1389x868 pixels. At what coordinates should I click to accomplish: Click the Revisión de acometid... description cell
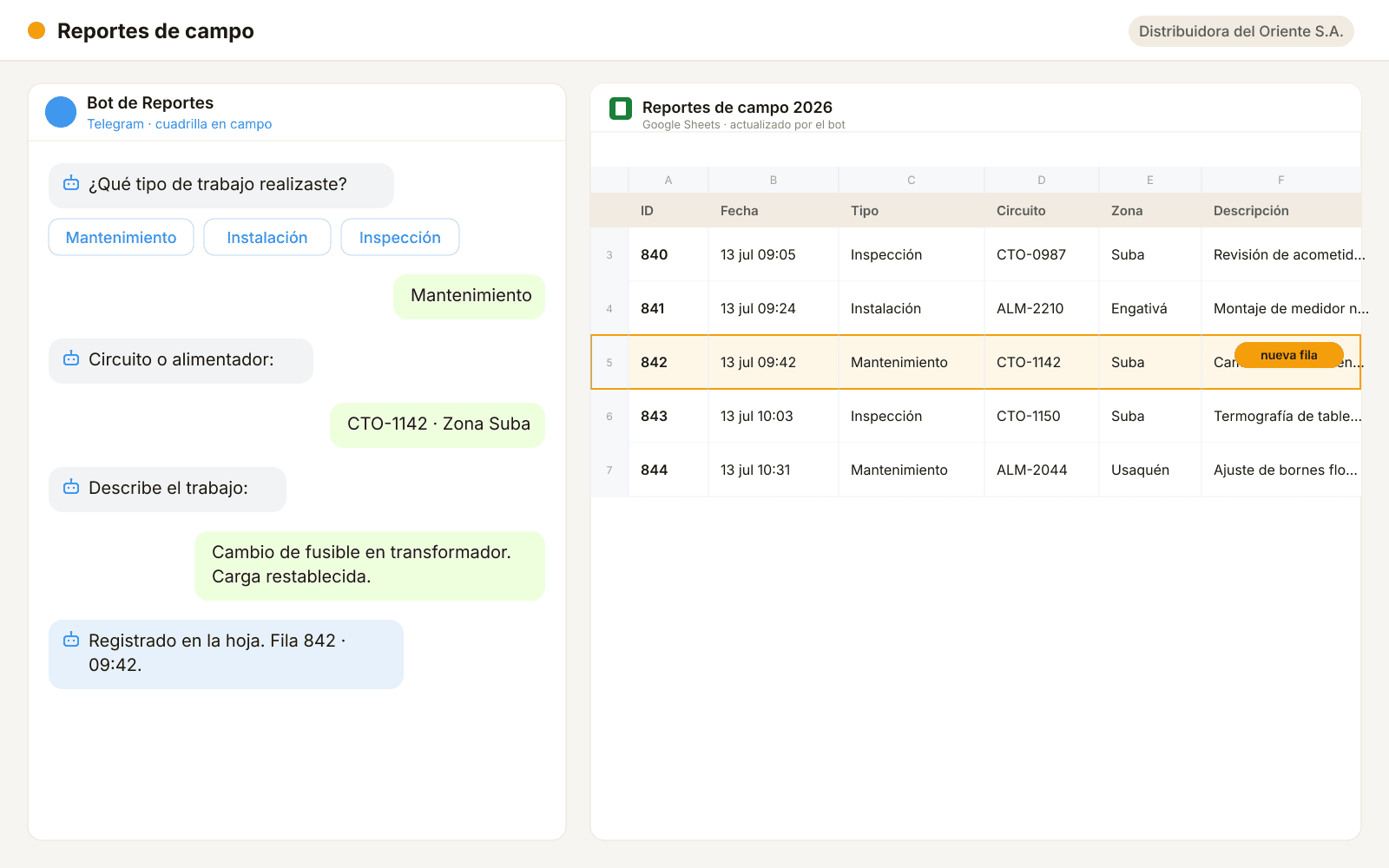coord(1281,254)
